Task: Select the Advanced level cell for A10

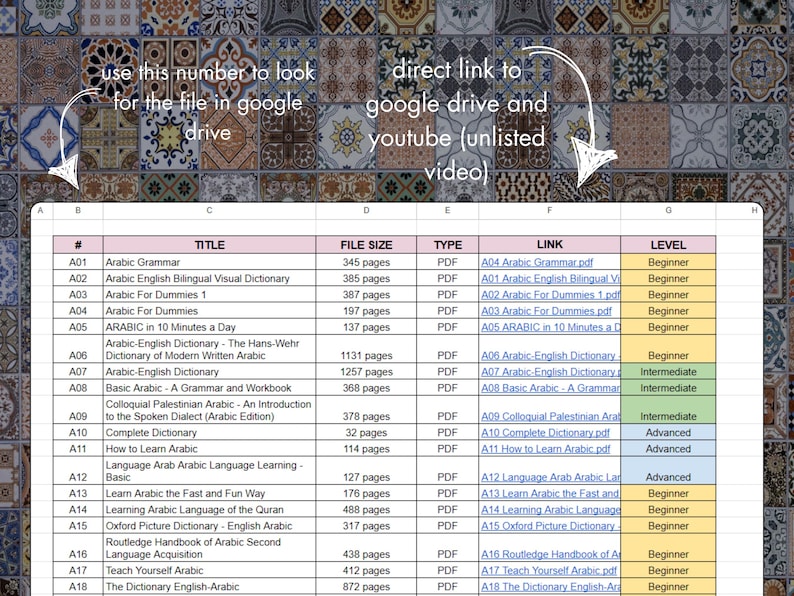Action: coord(668,432)
